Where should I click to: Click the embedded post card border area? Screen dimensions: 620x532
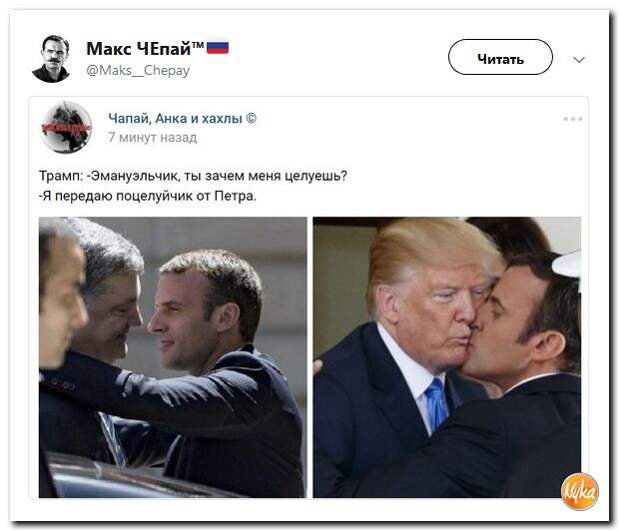click(x=308, y=297)
